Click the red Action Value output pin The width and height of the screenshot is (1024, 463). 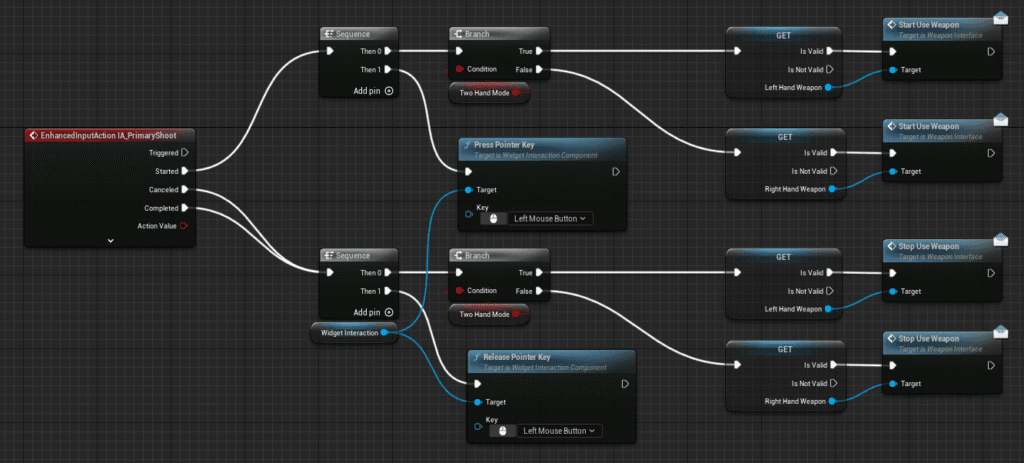184,226
